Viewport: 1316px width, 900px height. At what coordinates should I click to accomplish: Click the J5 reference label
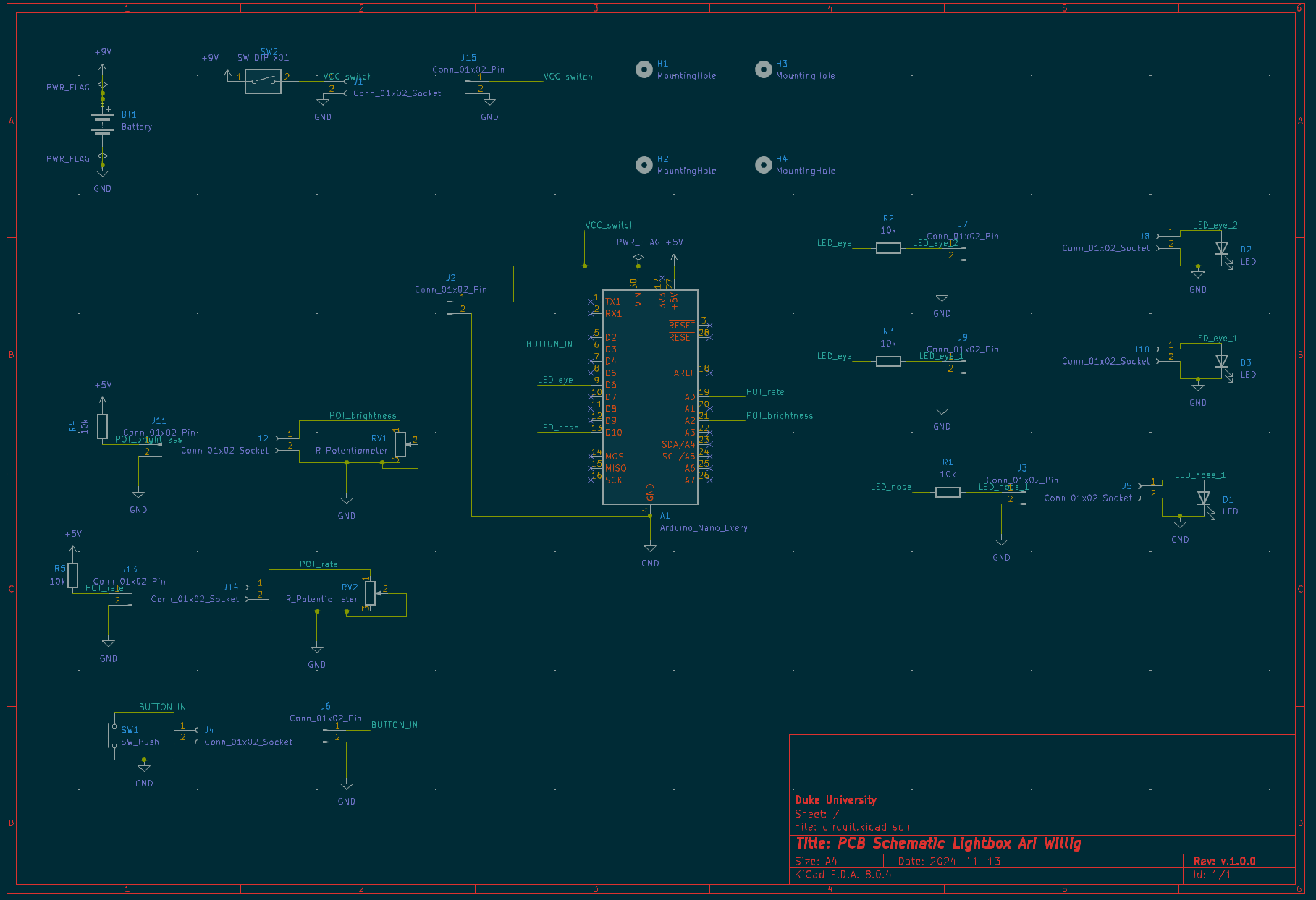pyautogui.click(x=1127, y=486)
